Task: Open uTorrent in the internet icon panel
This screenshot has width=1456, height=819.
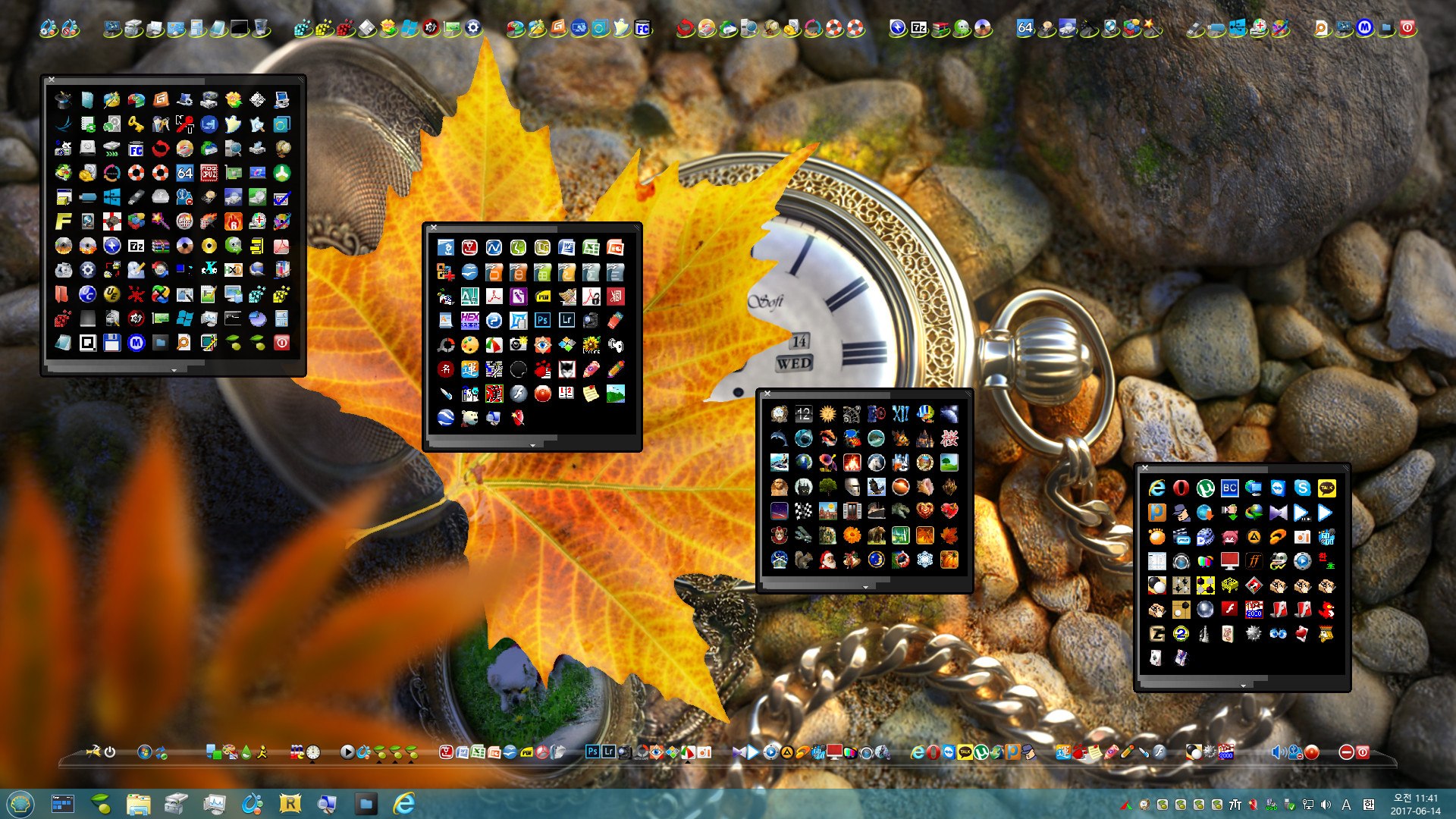Action: coord(1205,488)
